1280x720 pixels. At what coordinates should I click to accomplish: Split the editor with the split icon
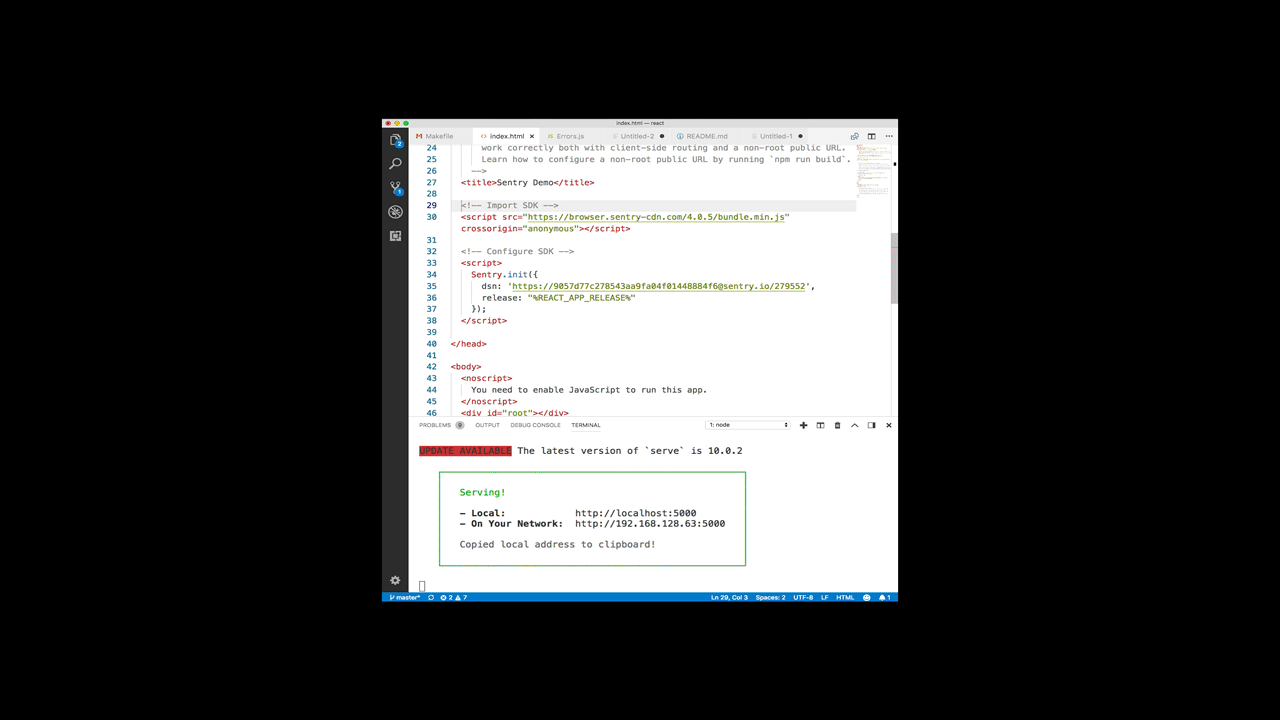(871, 136)
